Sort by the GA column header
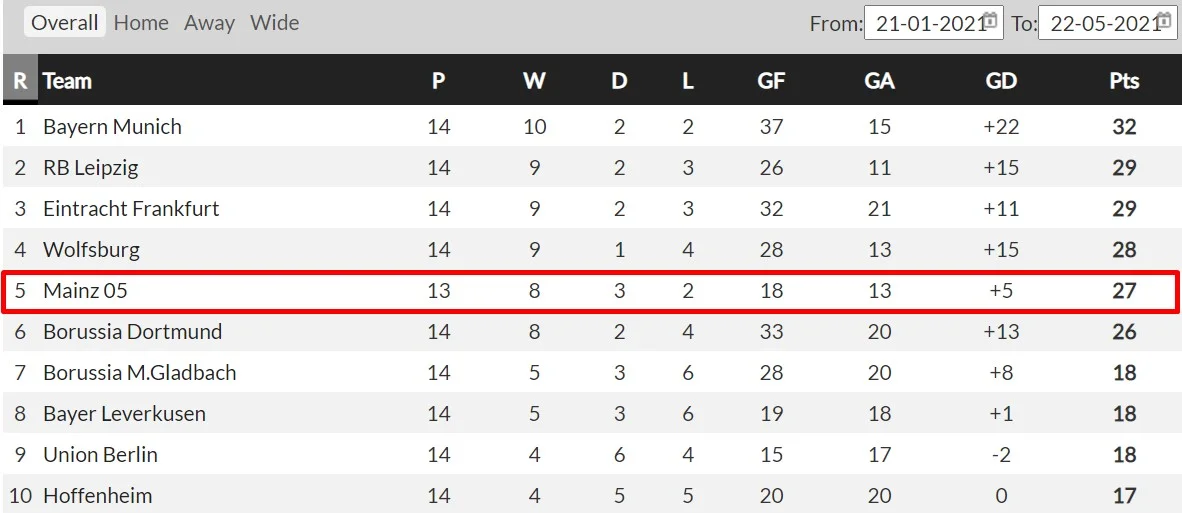1182x513 pixels. pyautogui.click(x=879, y=81)
